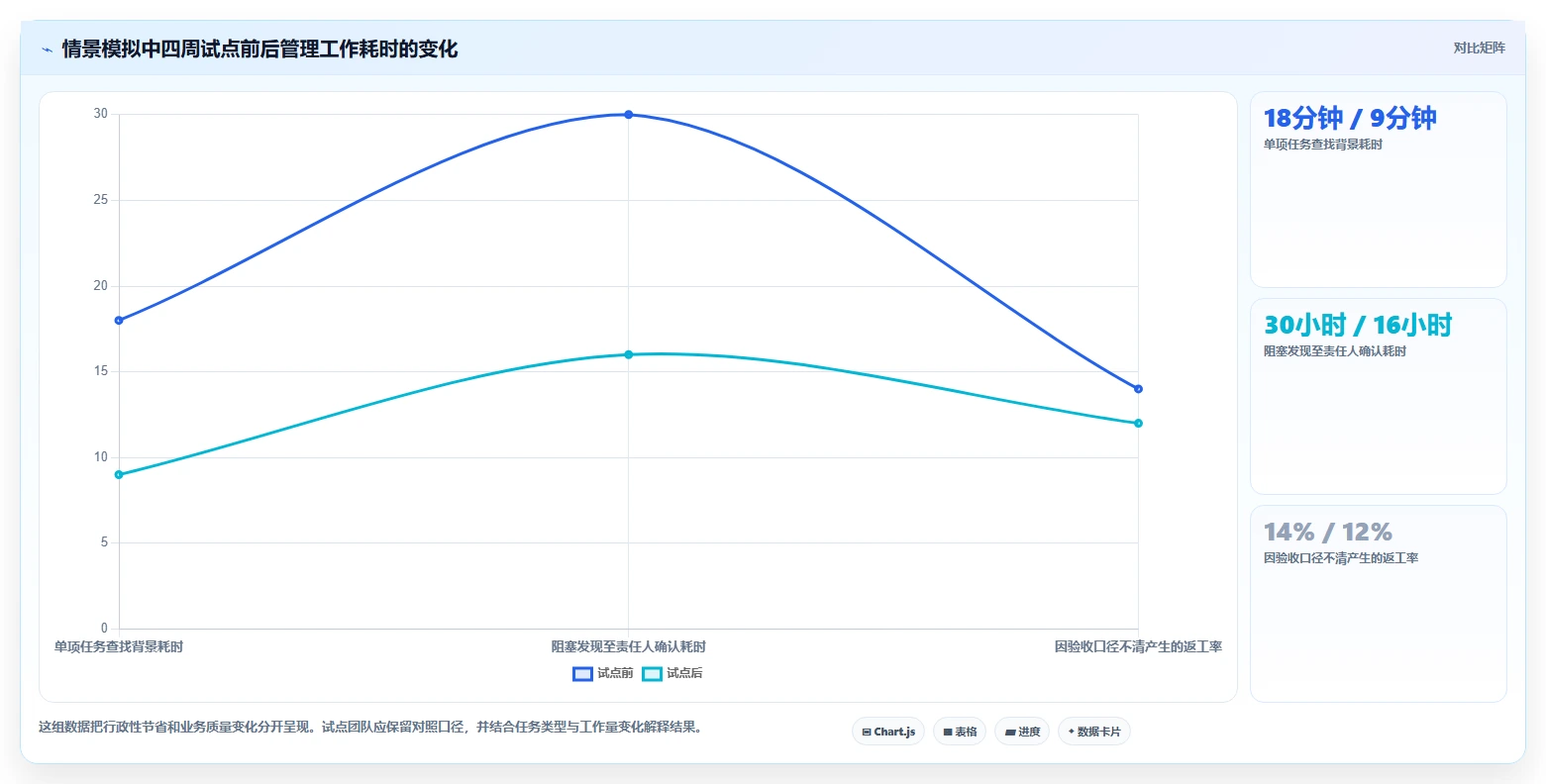This screenshot has height=784, width=1546.
Task: Select the 进度 pill button
Action: 1022,732
